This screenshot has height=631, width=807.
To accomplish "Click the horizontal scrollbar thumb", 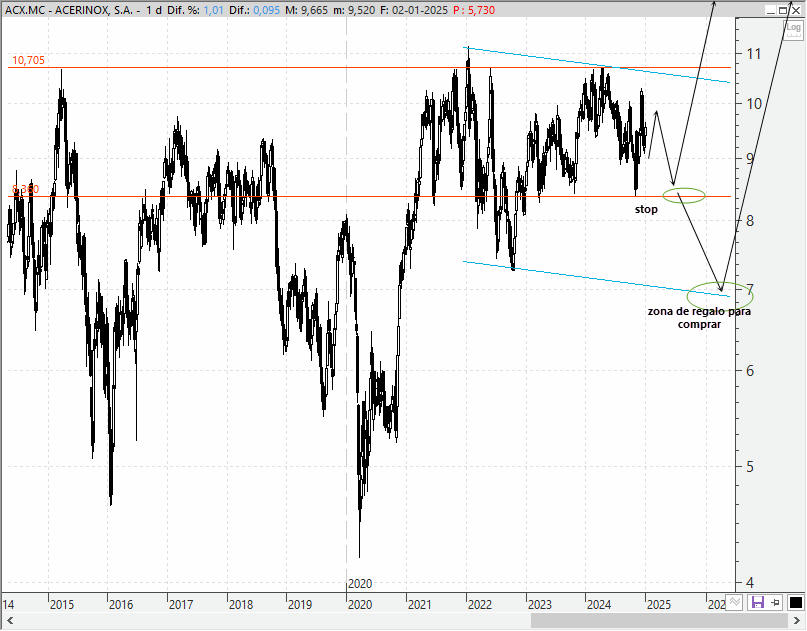I will [659, 620].
